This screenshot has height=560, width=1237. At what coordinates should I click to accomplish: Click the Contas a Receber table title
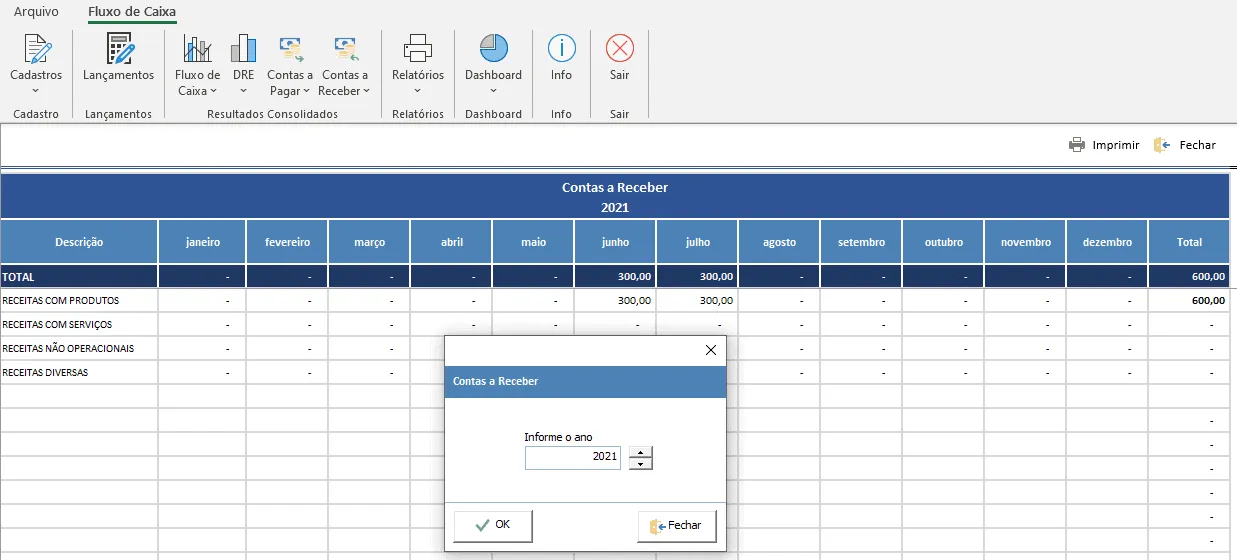tap(615, 187)
